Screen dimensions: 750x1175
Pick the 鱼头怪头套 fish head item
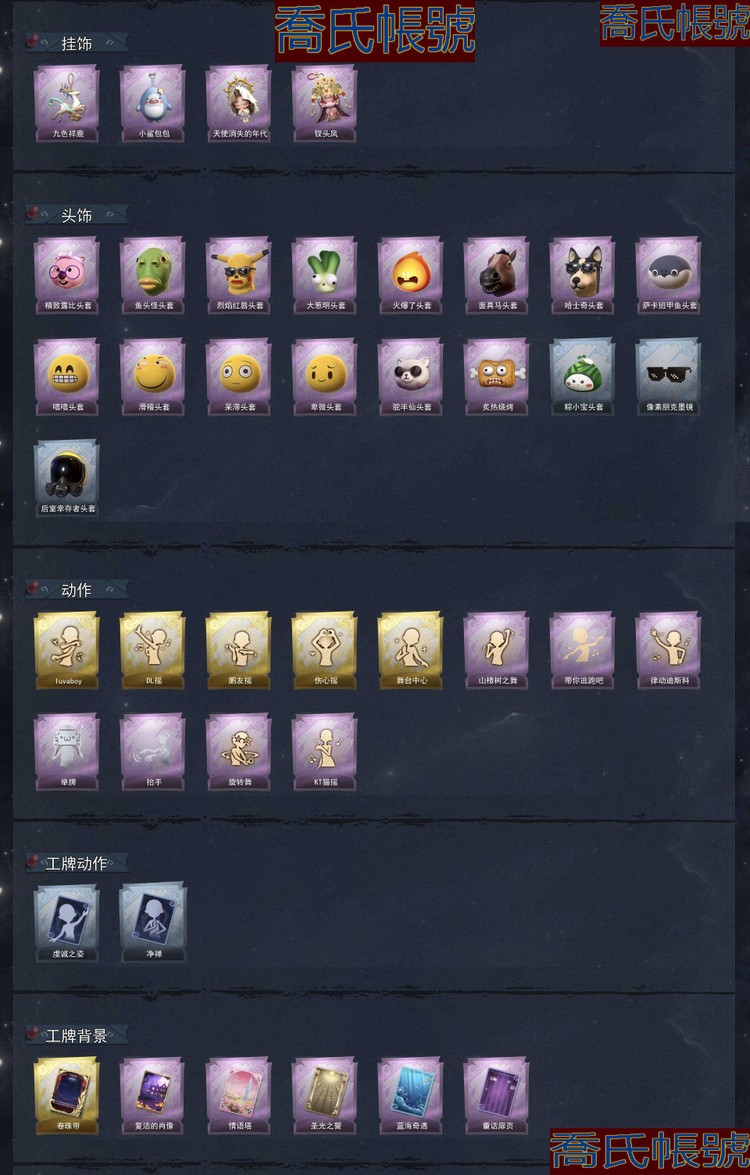(153, 275)
